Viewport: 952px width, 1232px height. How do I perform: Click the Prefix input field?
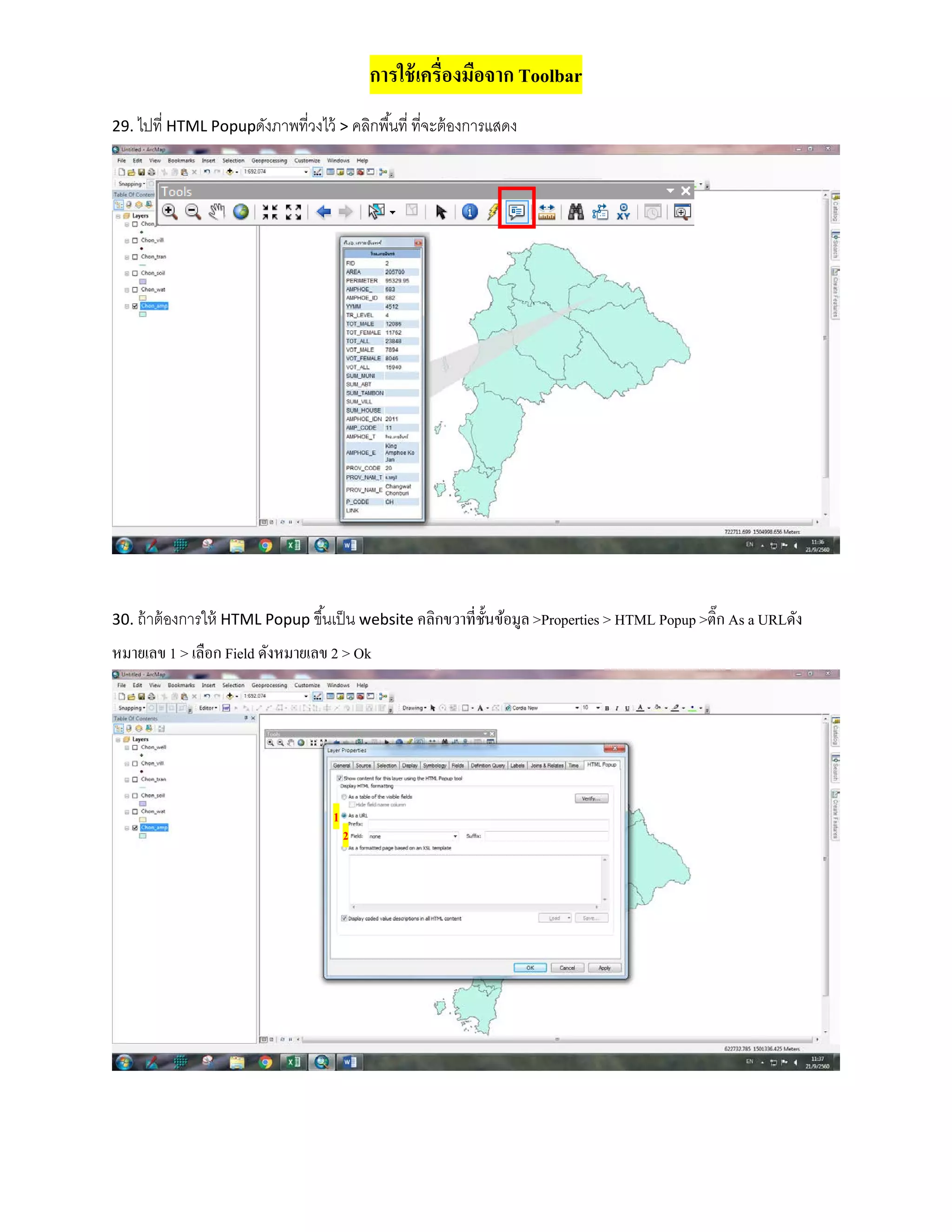489,824
